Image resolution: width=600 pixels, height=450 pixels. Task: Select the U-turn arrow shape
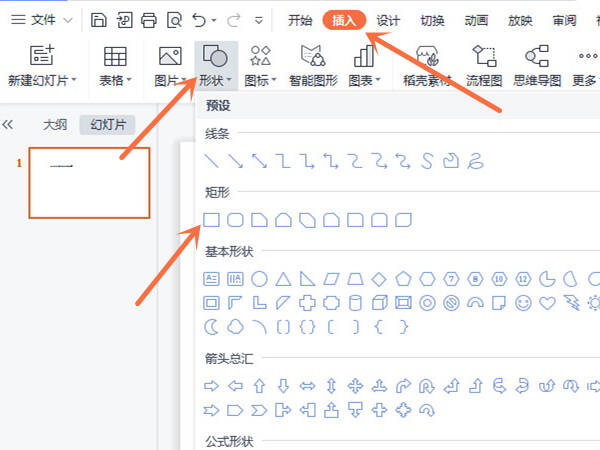427,386
